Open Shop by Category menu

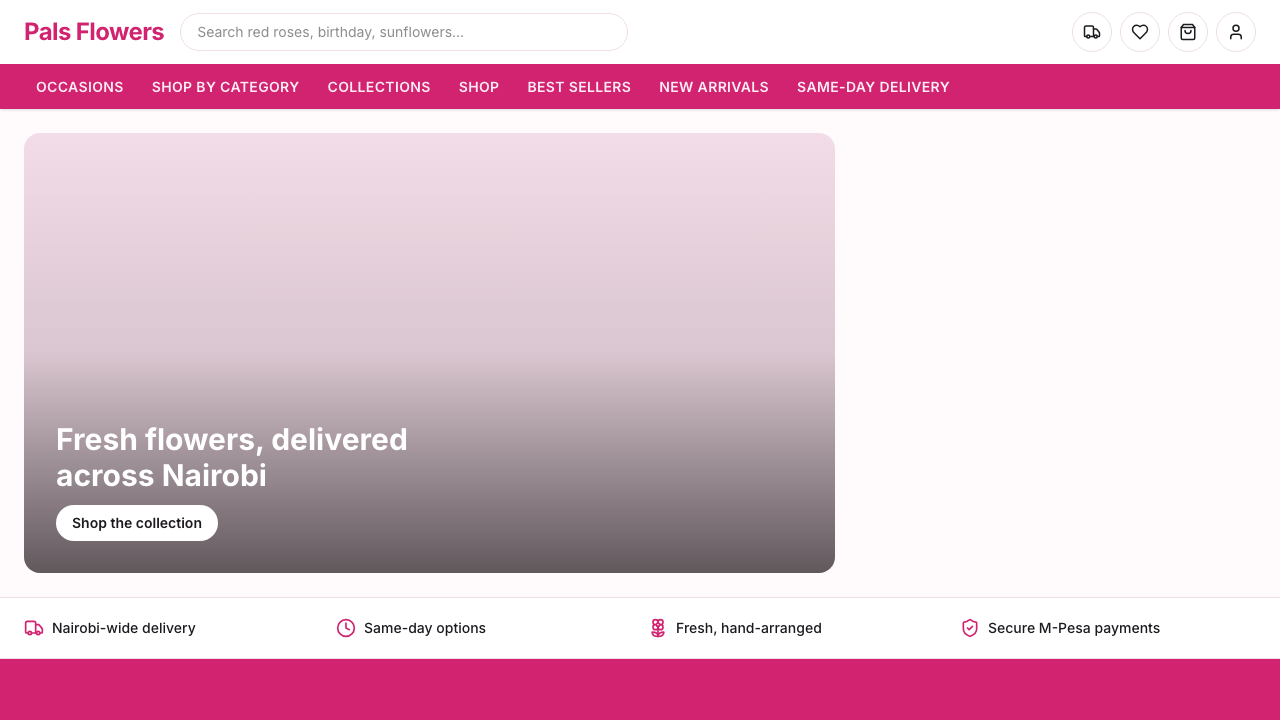(226, 87)
